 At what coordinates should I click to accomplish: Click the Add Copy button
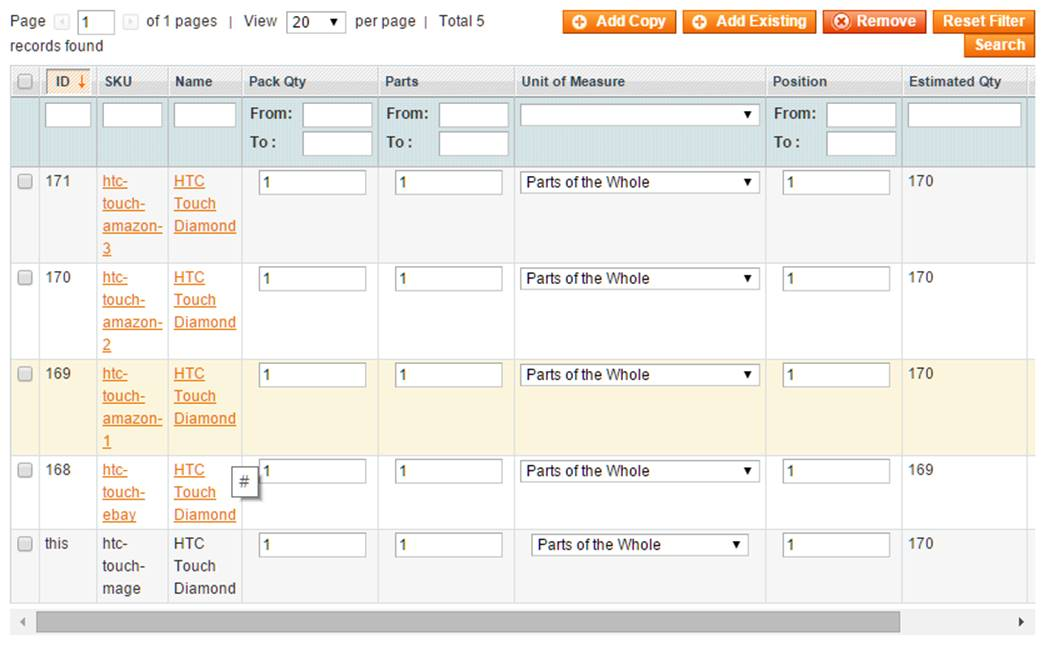[x=619, y=21]
